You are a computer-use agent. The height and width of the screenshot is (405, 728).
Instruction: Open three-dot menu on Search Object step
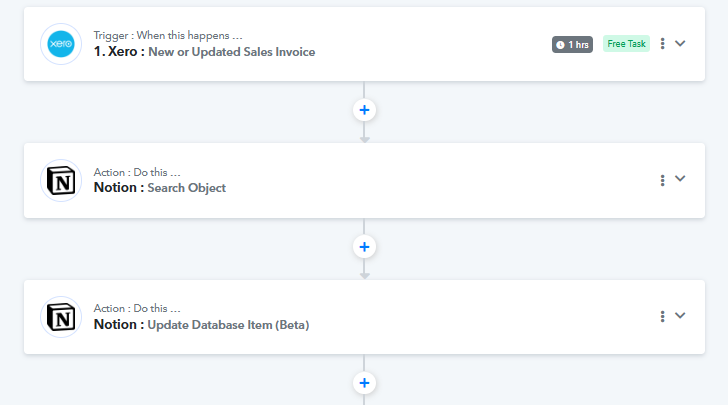663,180
